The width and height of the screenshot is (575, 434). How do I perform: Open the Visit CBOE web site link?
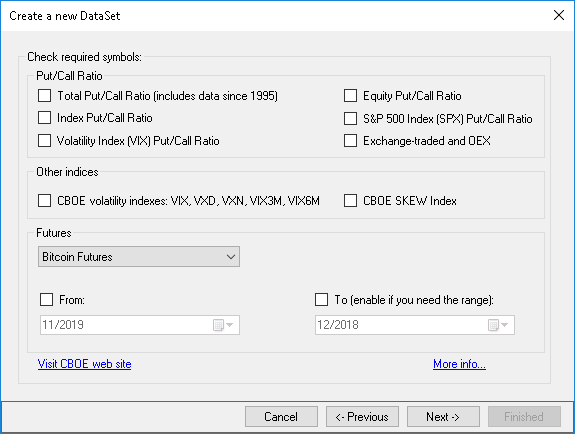pos(84,364)
